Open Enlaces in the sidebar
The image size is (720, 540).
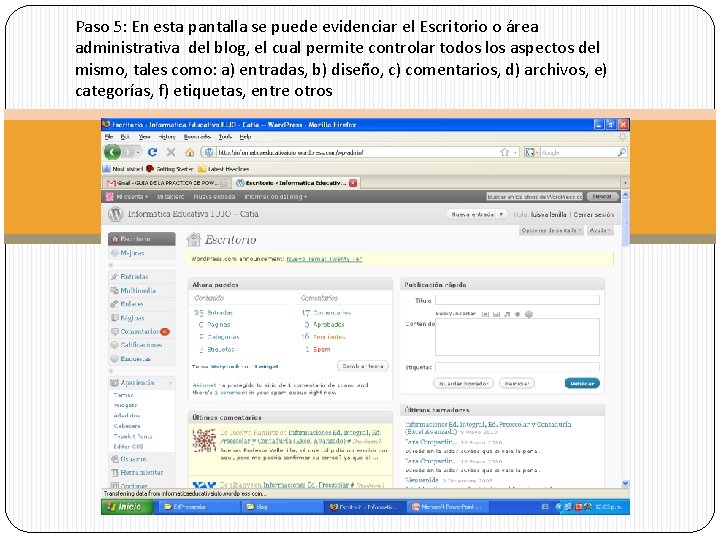tap(131, 304)
